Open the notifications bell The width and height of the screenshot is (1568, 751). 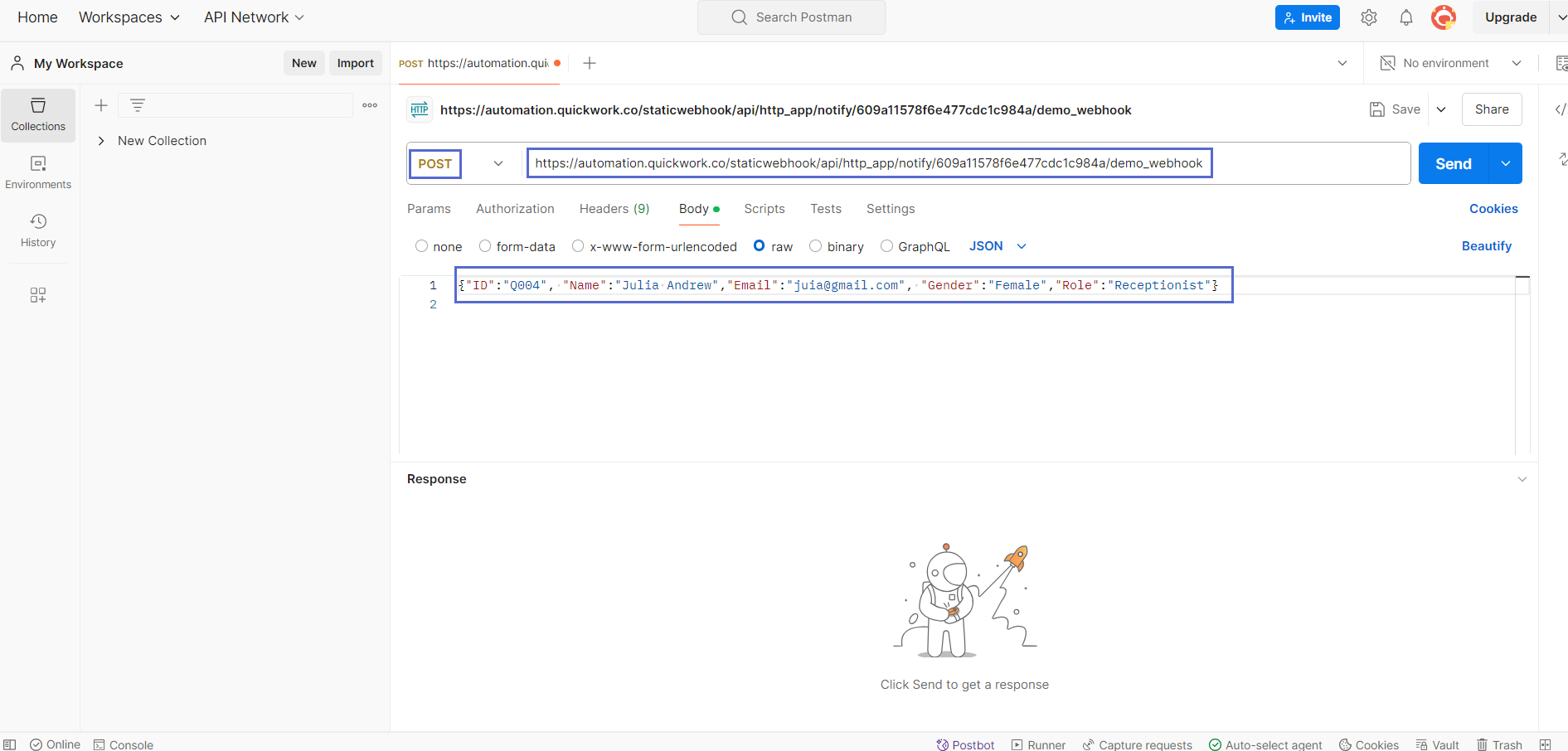click(x=1406, y=17)
